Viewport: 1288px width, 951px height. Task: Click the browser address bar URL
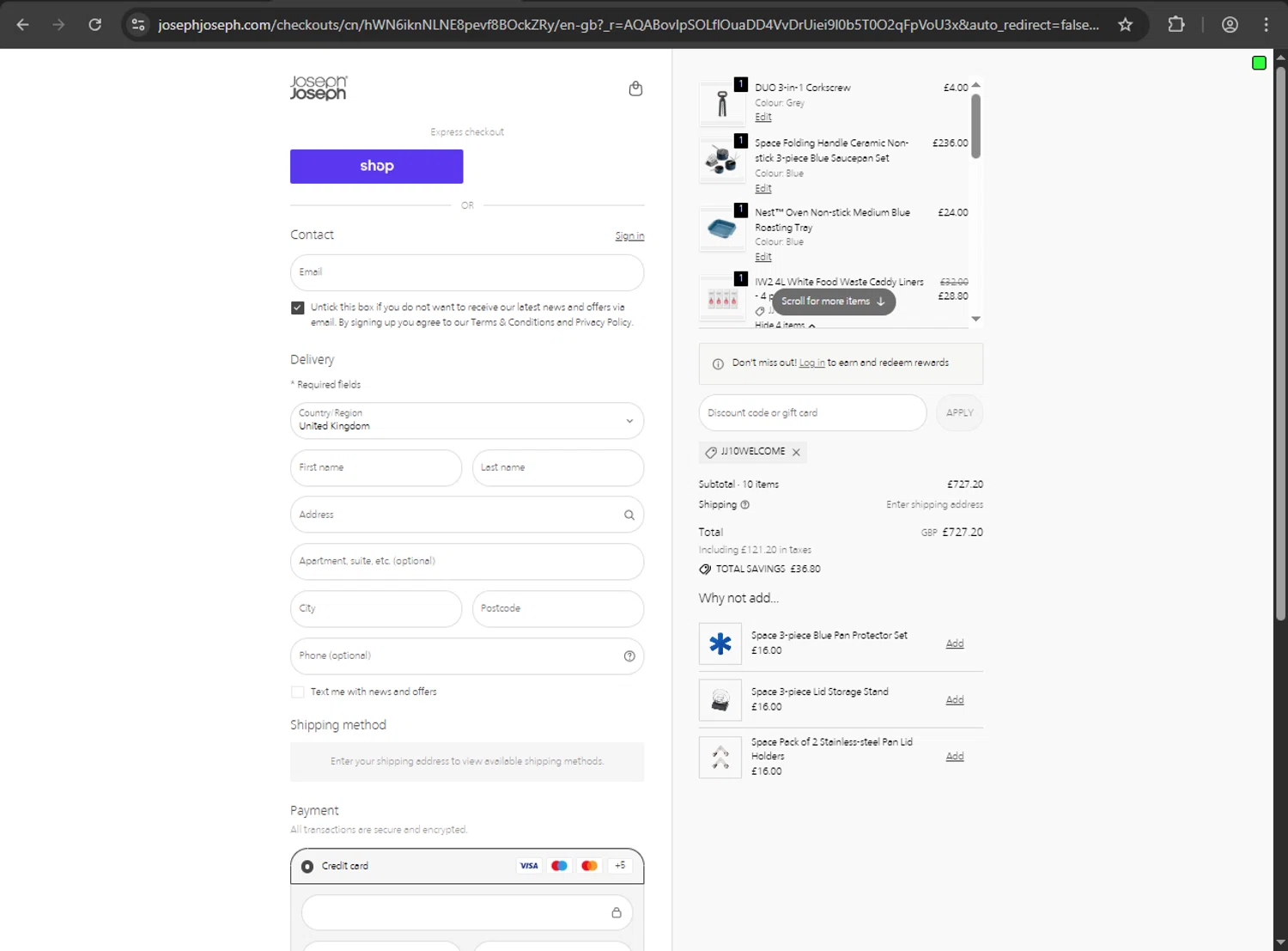pyautogui.click(x=629, y=25)
